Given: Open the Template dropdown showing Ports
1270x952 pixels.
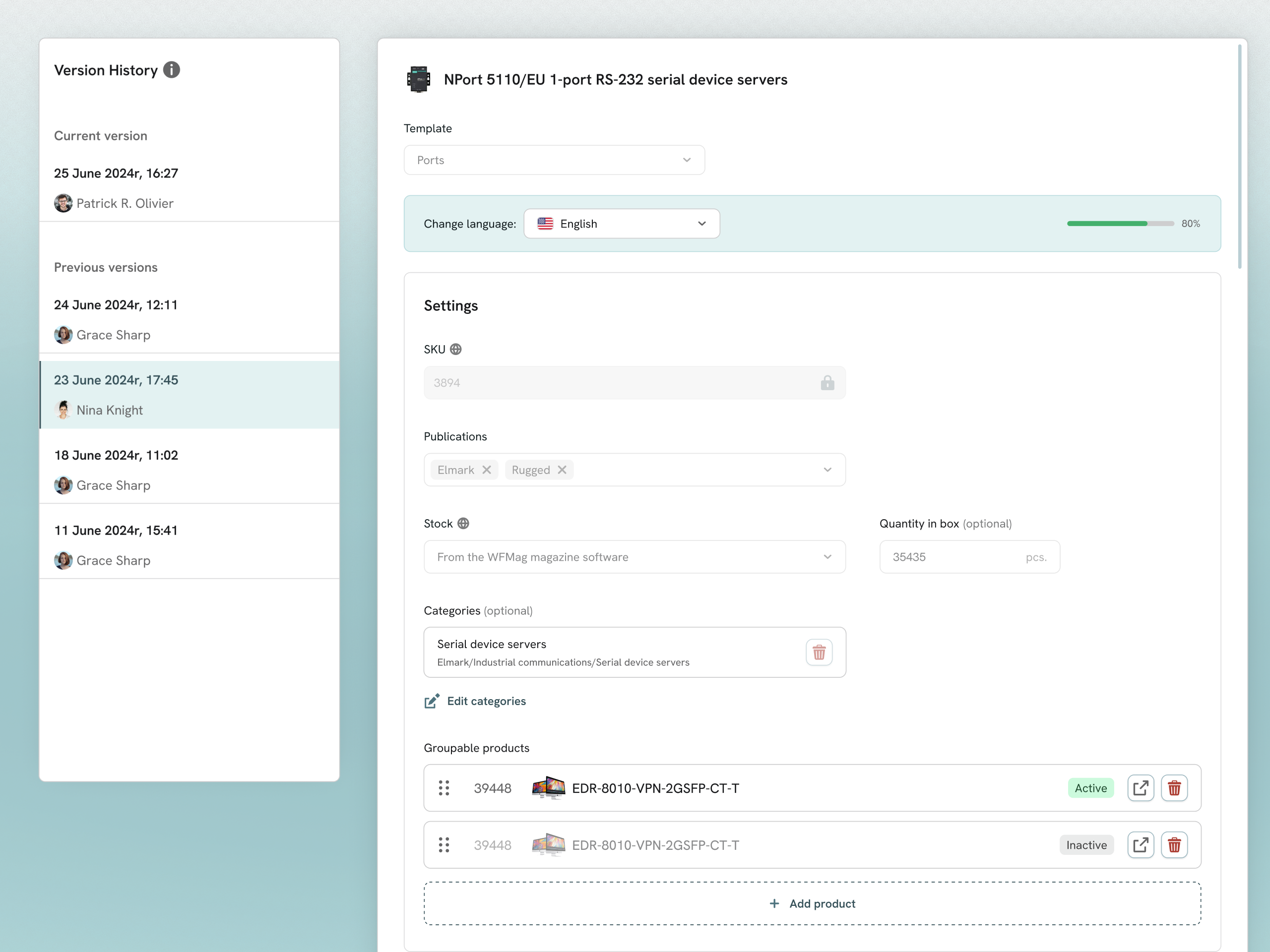Looking at the screenshot, I should (x=554, y=160).
